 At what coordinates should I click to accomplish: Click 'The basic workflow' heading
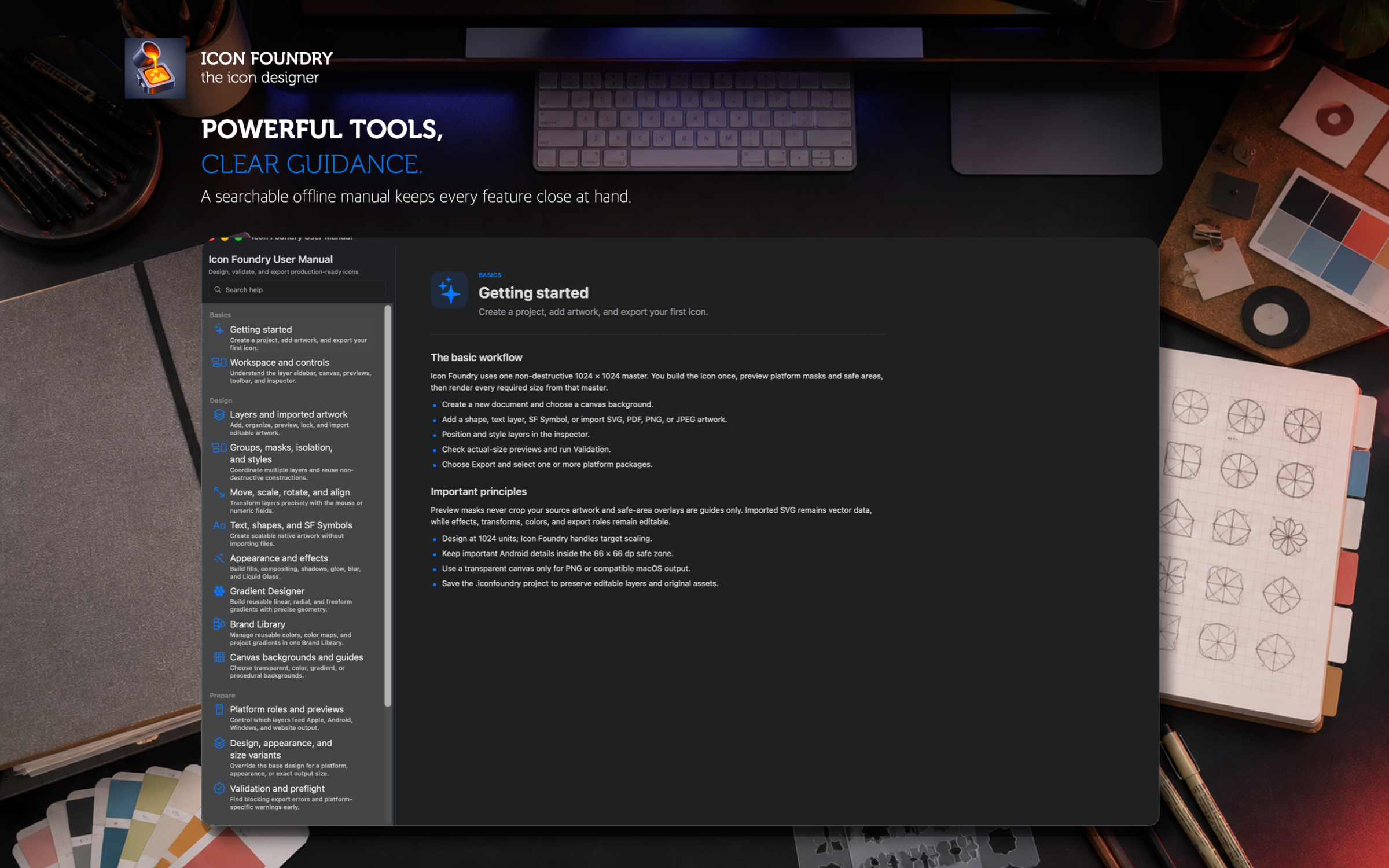point(476,358)
